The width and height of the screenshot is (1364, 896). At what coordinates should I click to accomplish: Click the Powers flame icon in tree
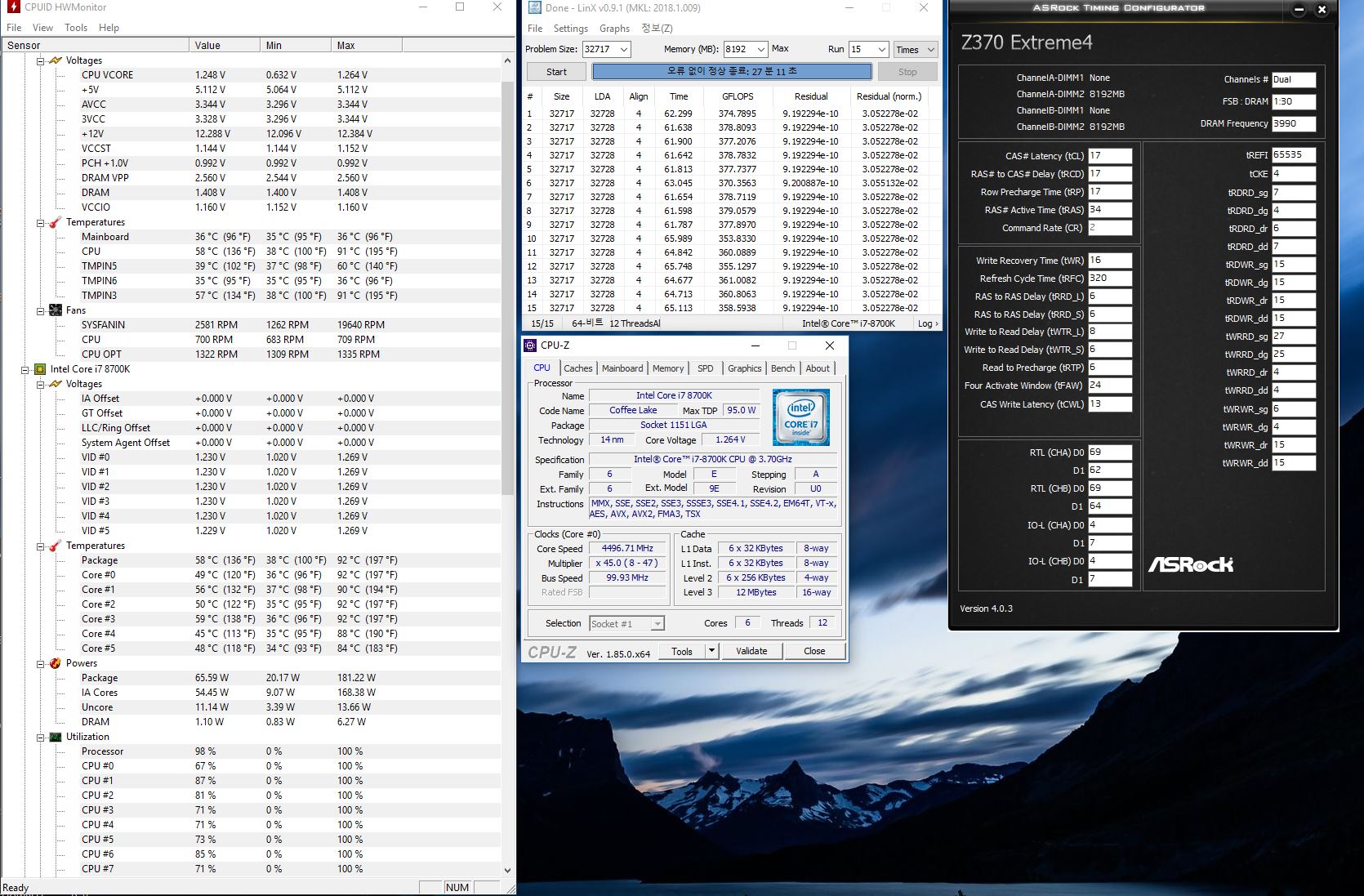point(56,663)
